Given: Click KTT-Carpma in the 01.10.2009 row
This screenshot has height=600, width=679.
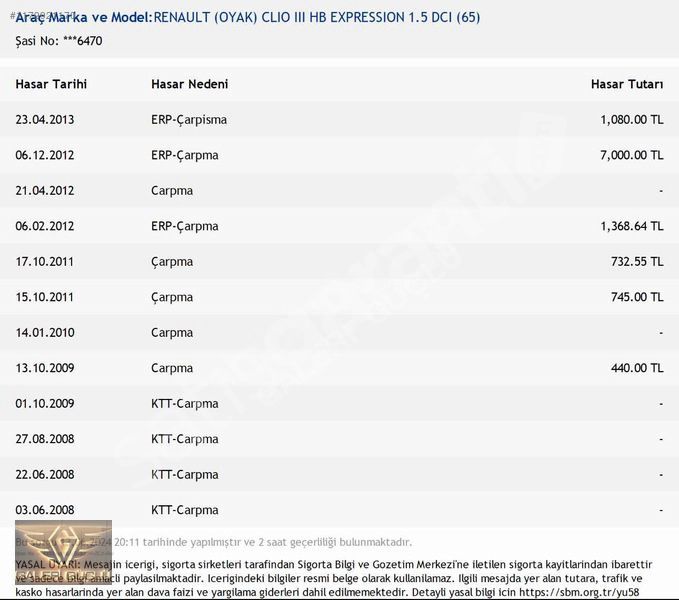Looking at the screenshot, I should point(184,404).
